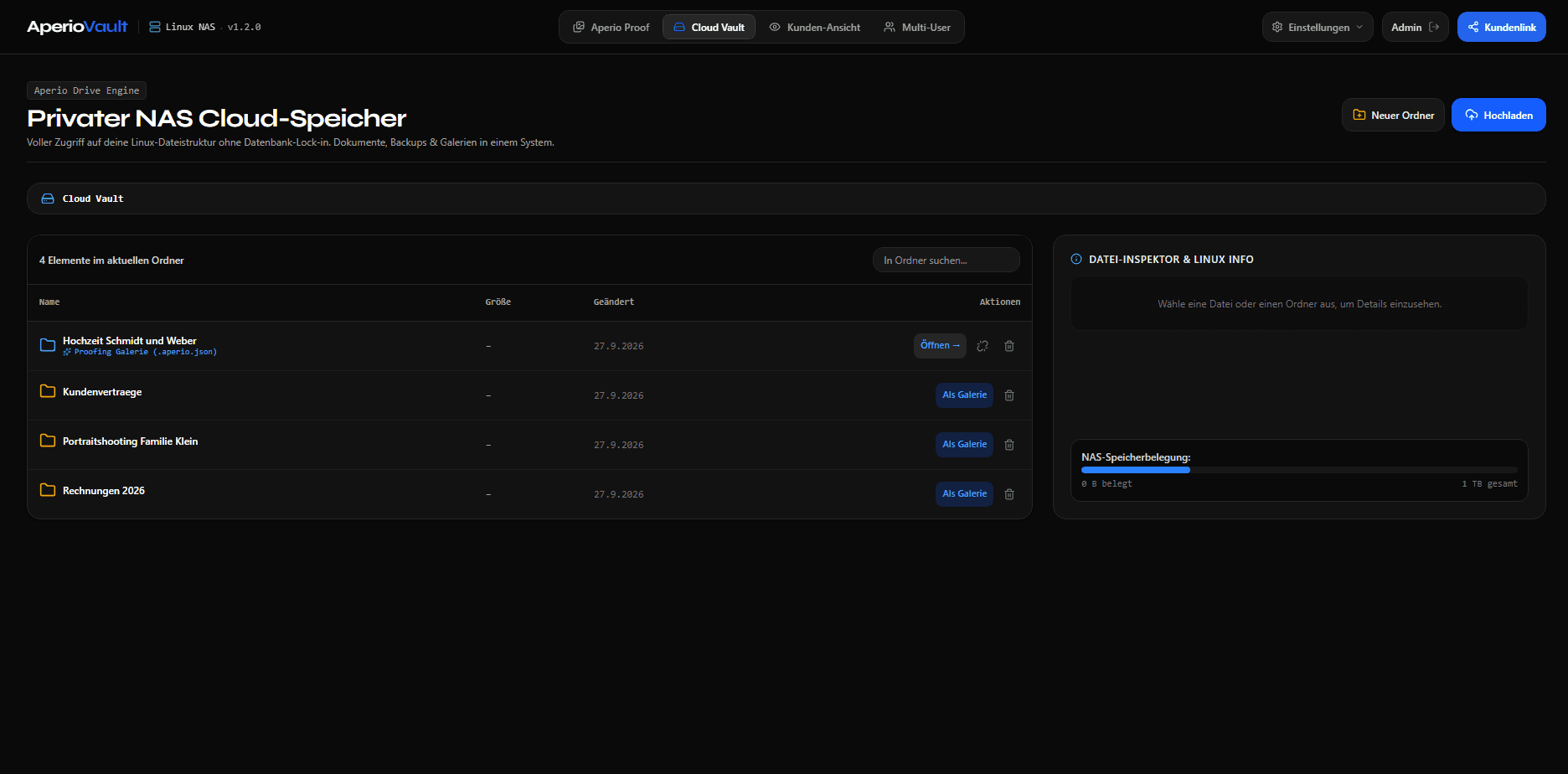Click the Geändert column header
The height and width of the screenshot is (774, 1568).
click(x=614, y=302)
